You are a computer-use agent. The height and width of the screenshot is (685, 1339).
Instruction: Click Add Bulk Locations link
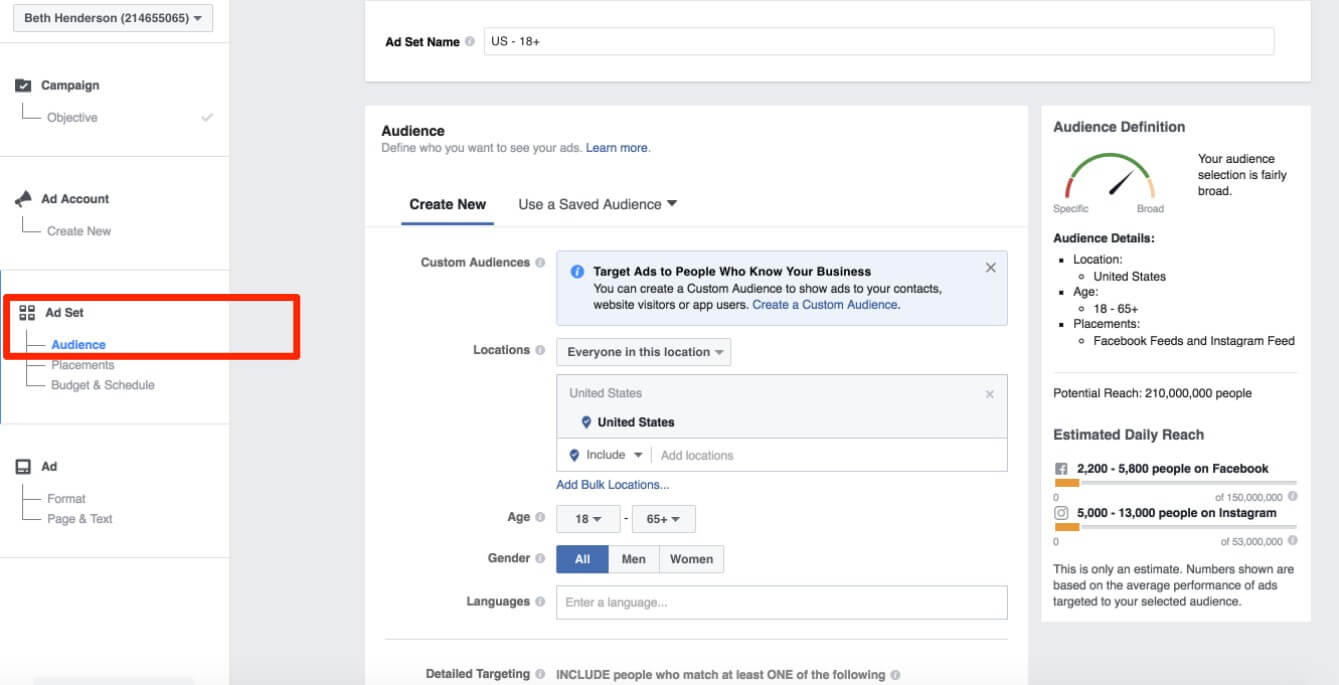click(x=612, y=485)
